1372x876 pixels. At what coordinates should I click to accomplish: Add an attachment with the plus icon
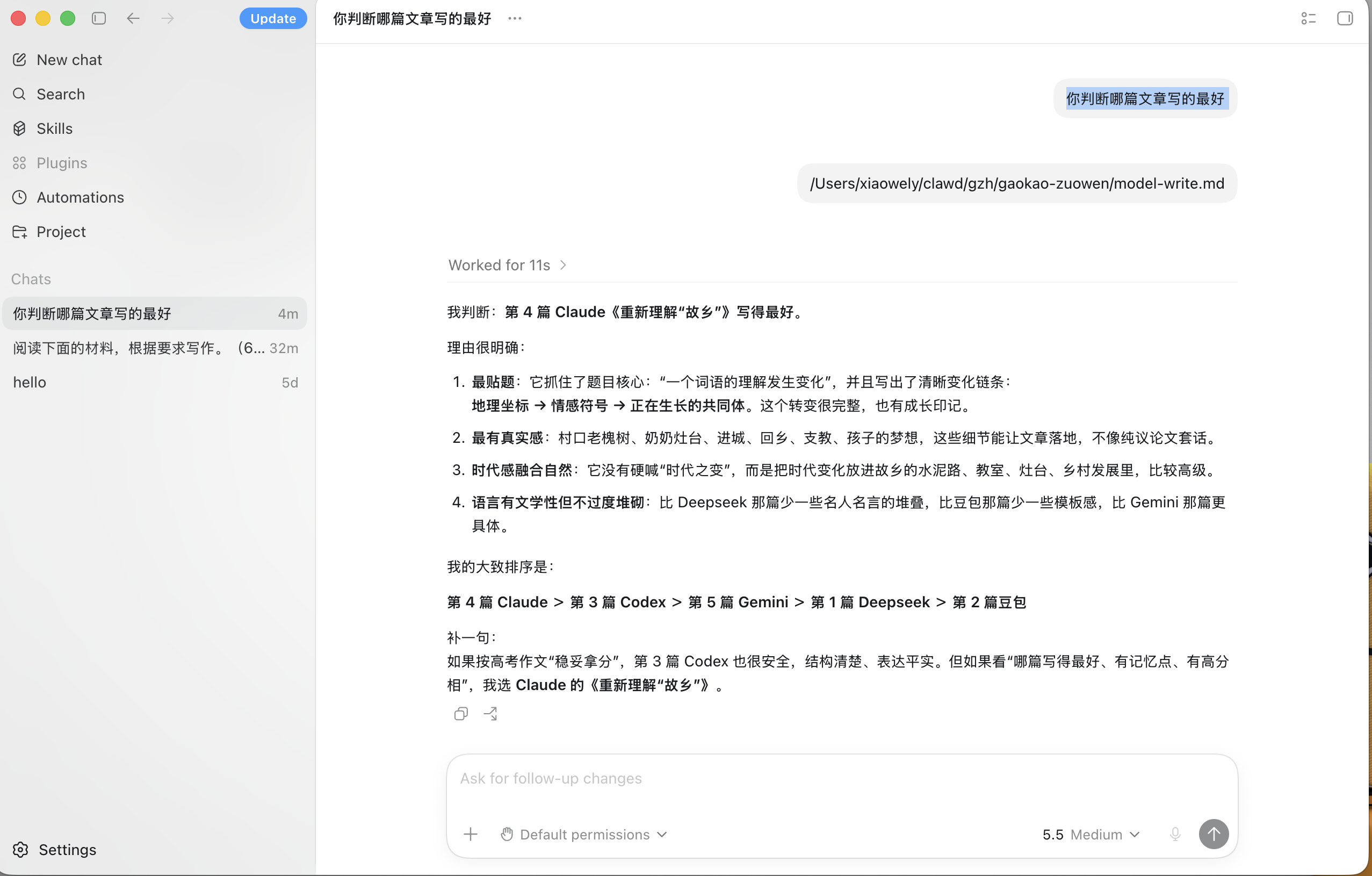pos(471,835)
